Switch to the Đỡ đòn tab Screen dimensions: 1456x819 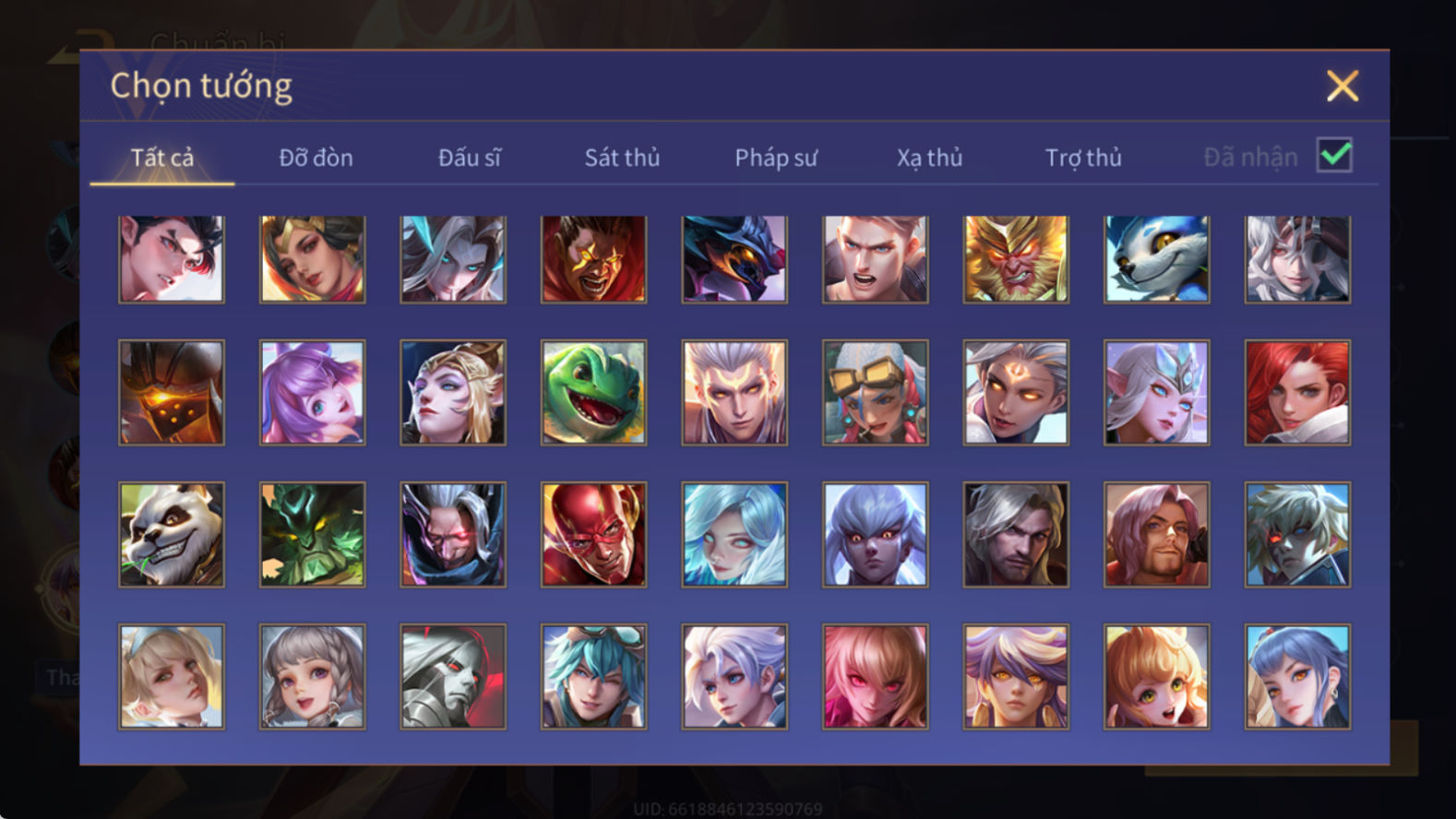point(316,158)
